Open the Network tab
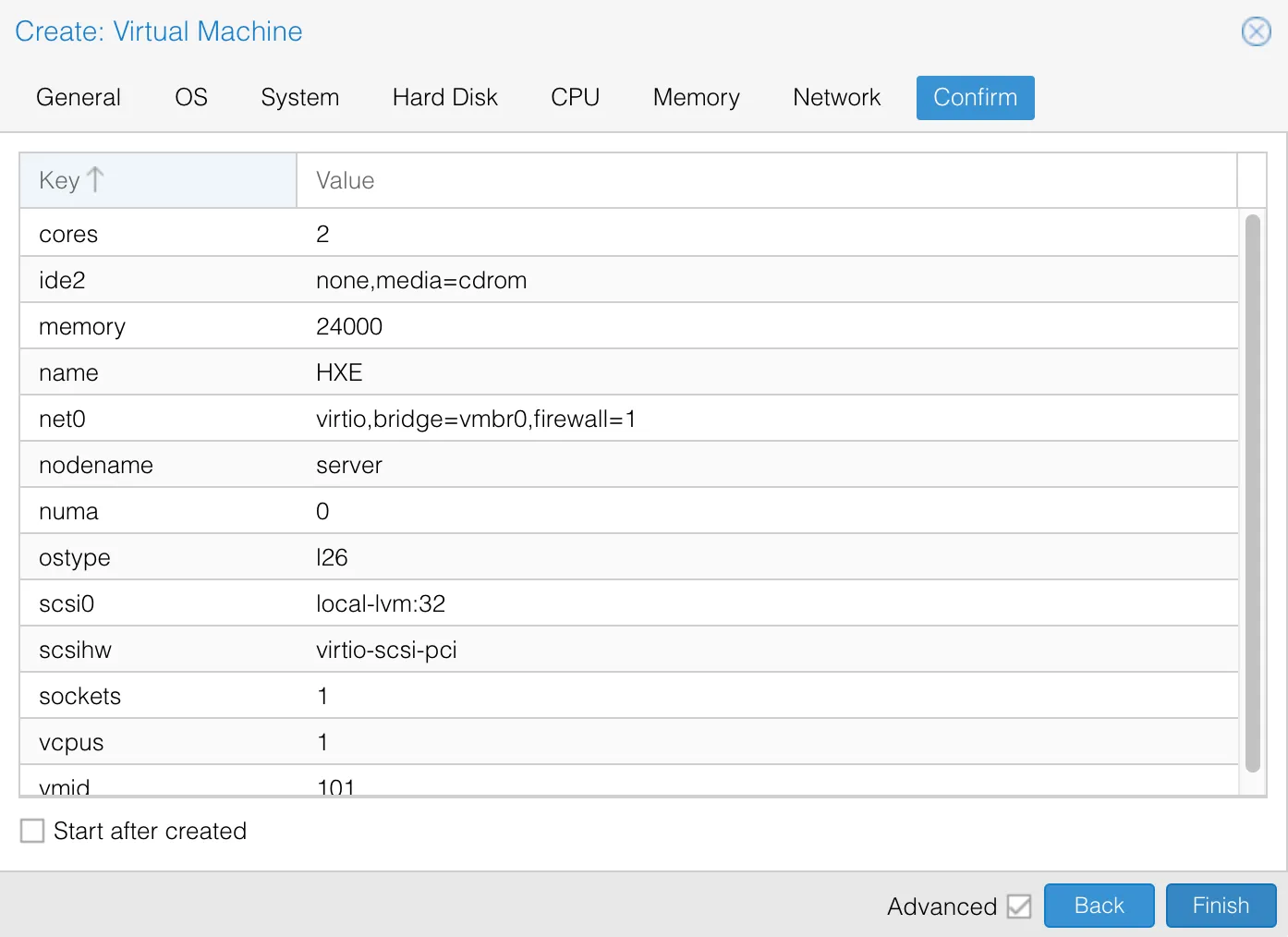 [x=836, y=98]
